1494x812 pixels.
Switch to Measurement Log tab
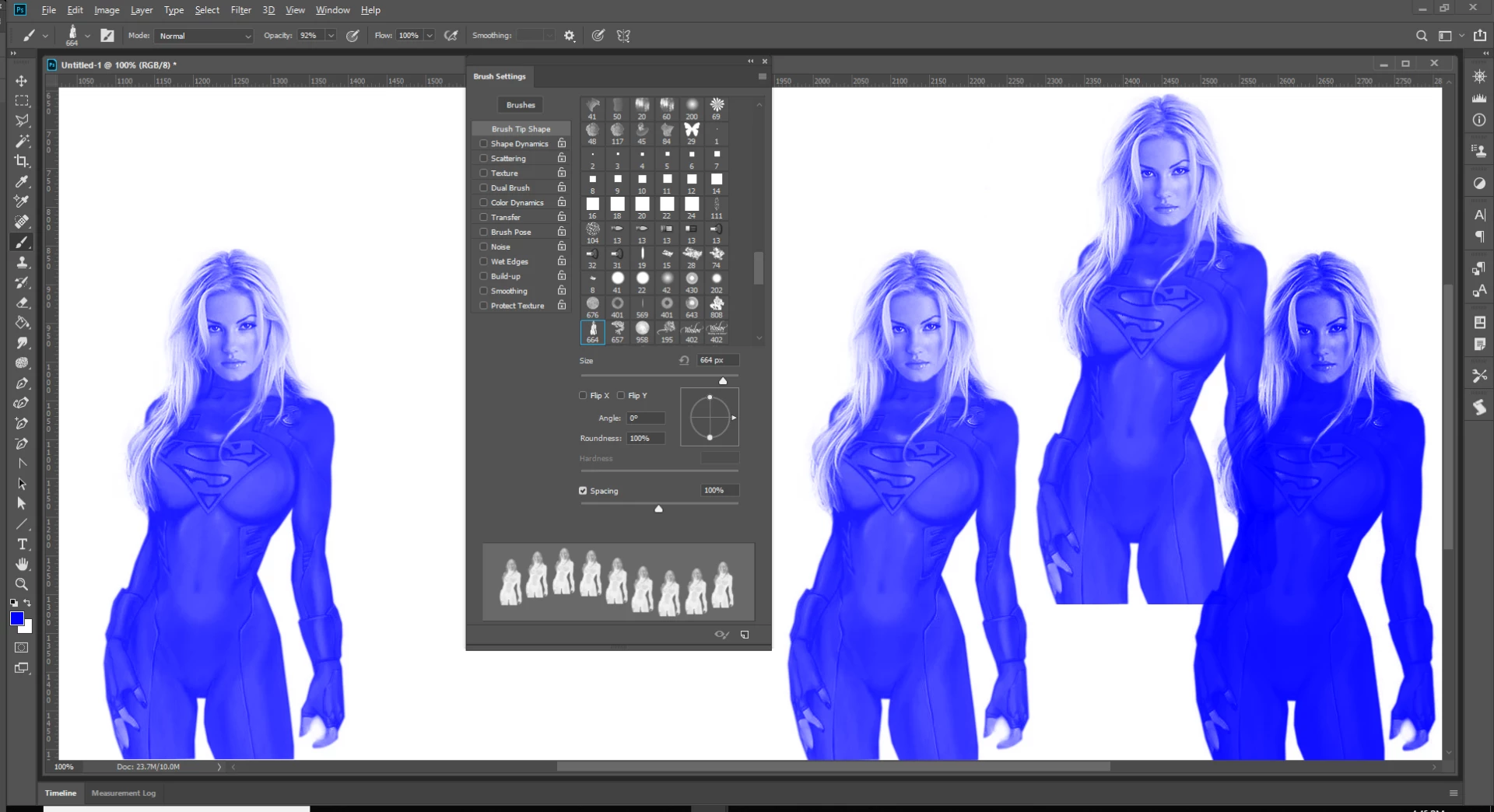coord(124,793)
